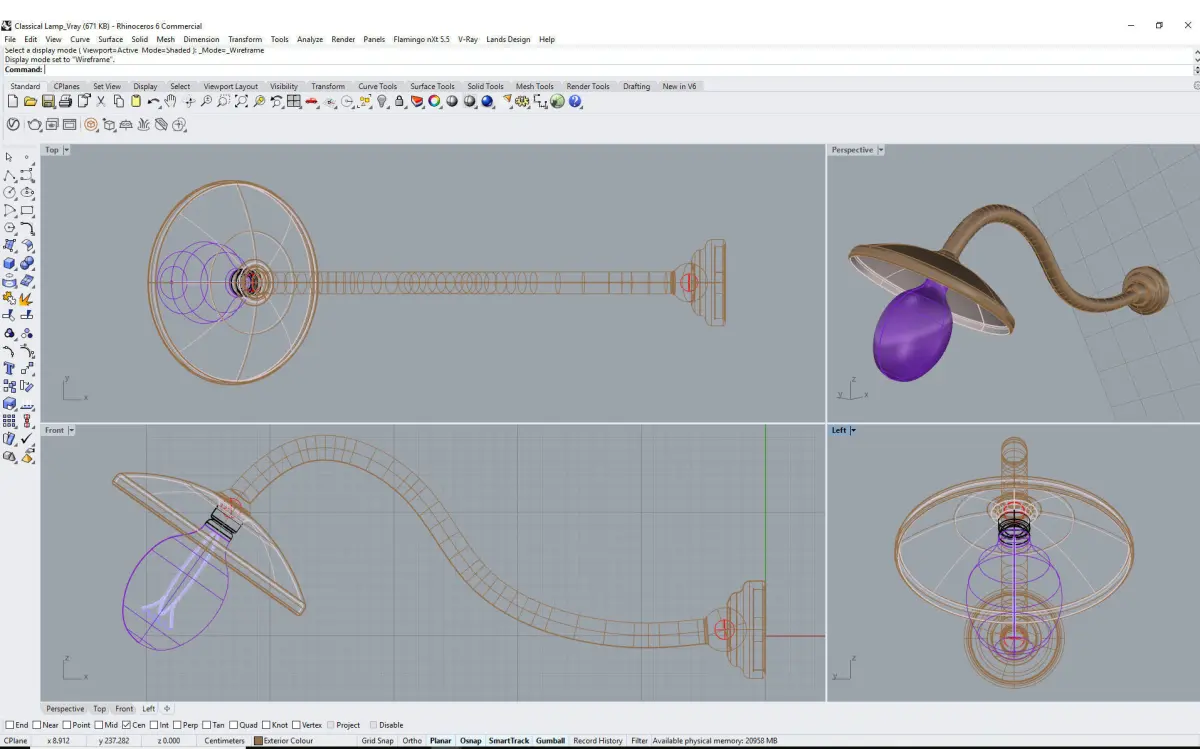The height and width of the screenshot is (749, 1200).
Task: Enable the Vertex osnap checkbox
Action: (295, 725)
